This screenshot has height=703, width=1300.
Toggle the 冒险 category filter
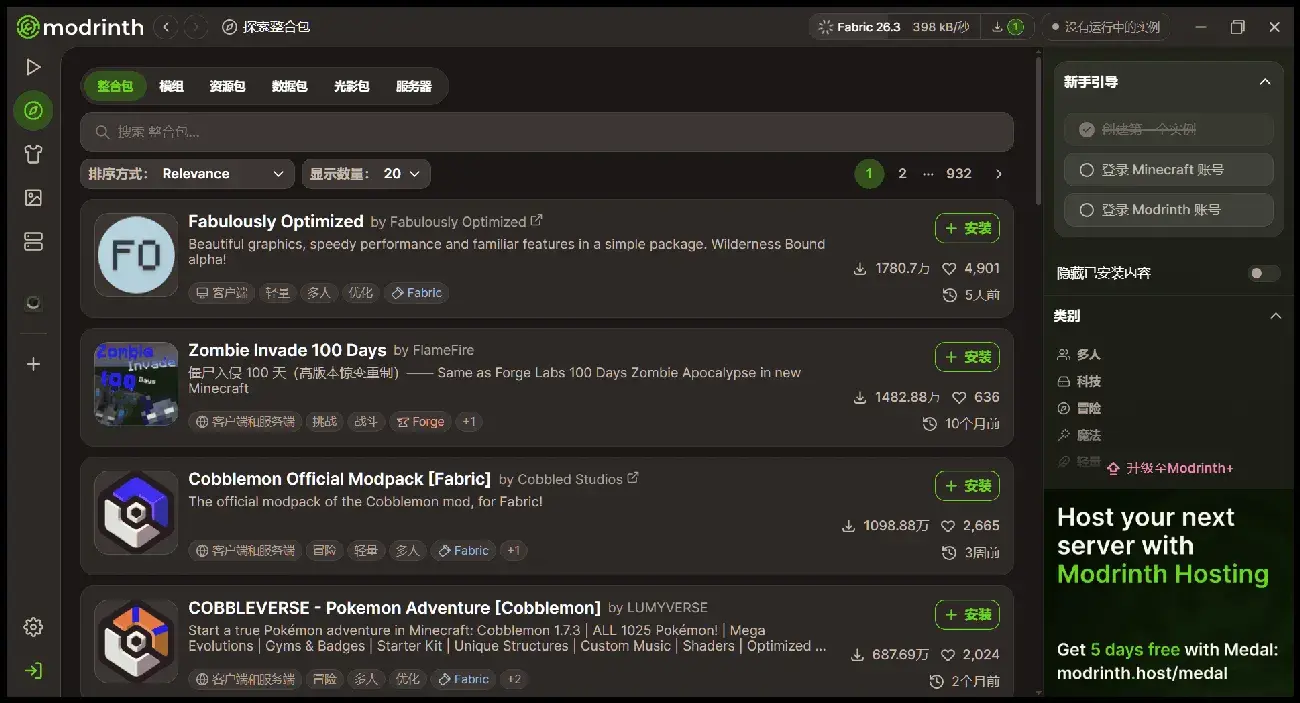tap(1079, 408)
